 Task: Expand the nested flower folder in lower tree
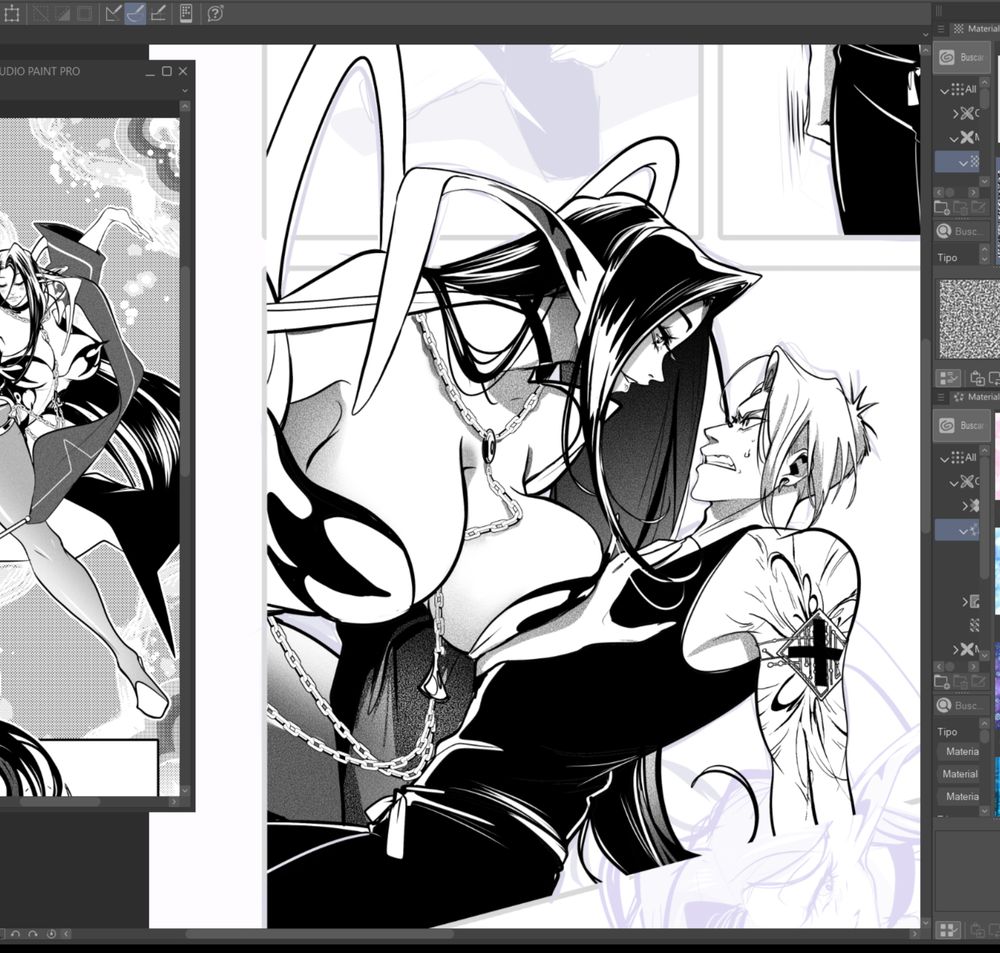(966, 506)
